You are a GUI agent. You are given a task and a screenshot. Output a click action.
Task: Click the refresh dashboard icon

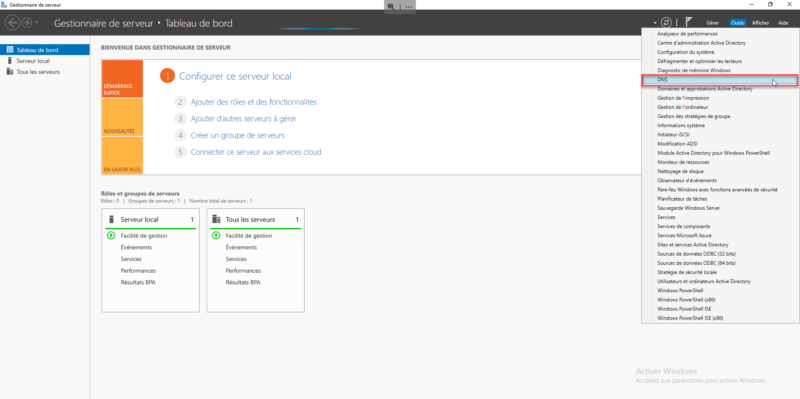click(x=666, y=22)
